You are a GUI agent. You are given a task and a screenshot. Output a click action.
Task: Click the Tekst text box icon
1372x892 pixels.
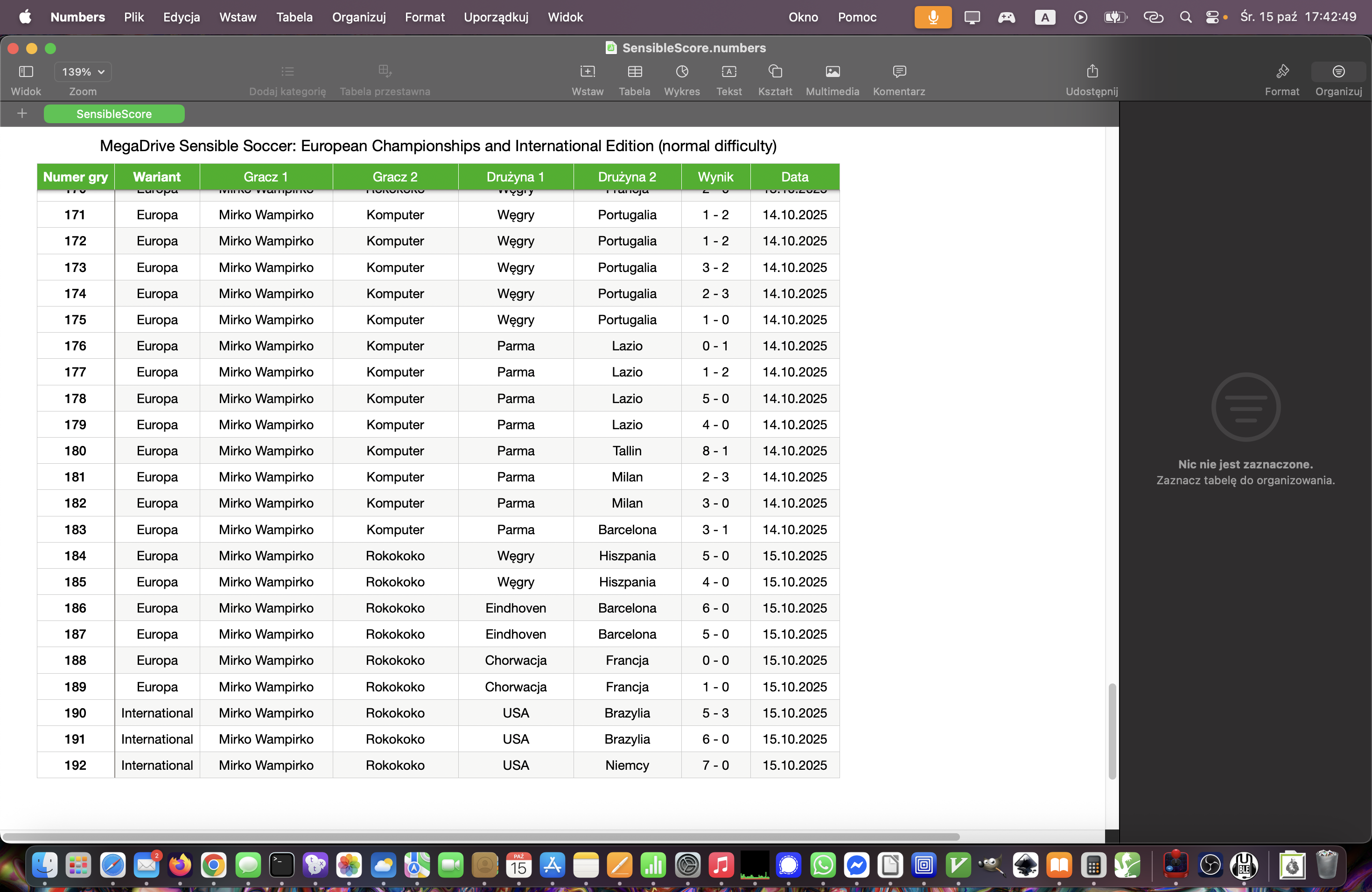click(728, 72)
